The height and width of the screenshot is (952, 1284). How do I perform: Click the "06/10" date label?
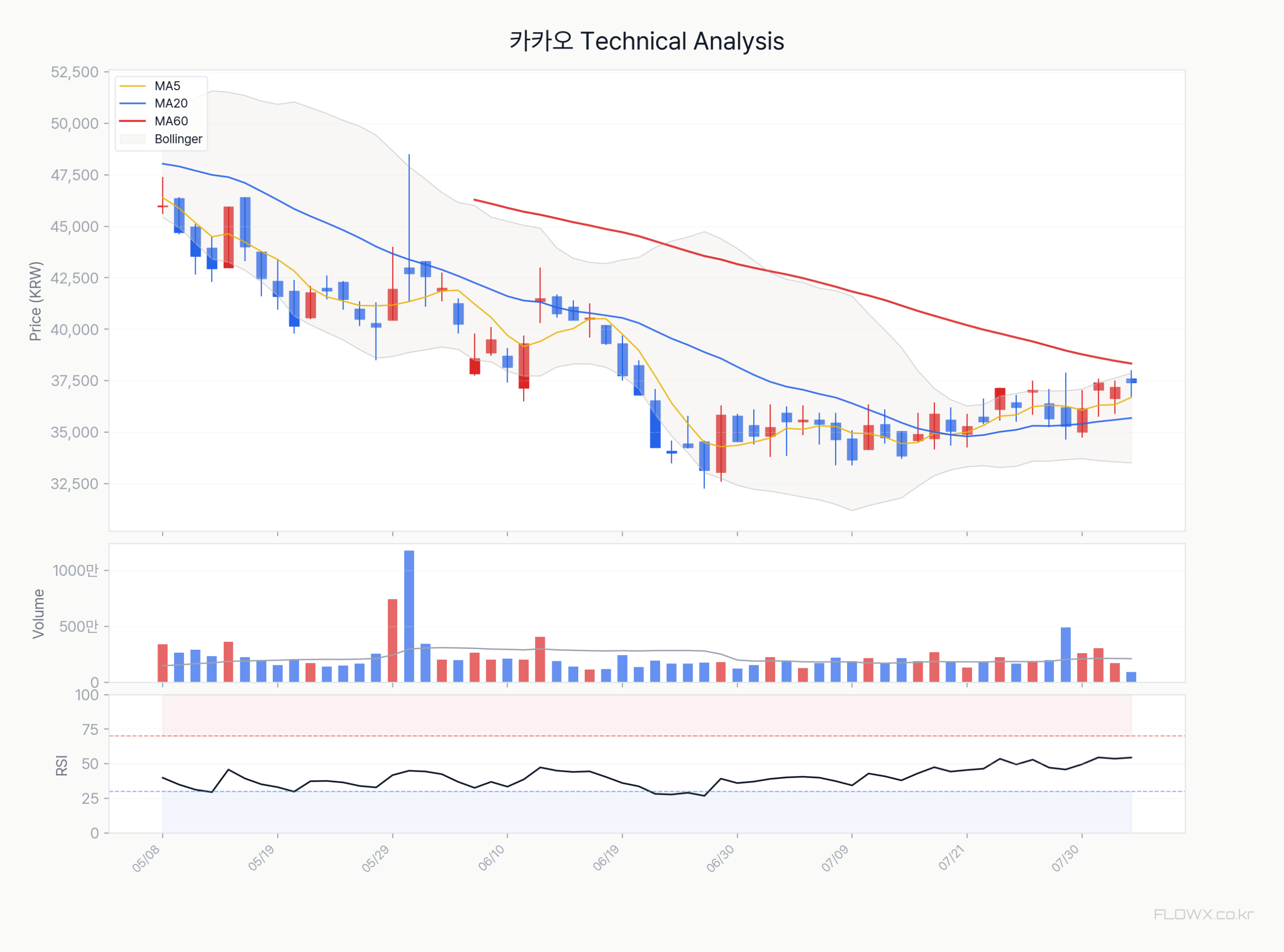[492, 859]
